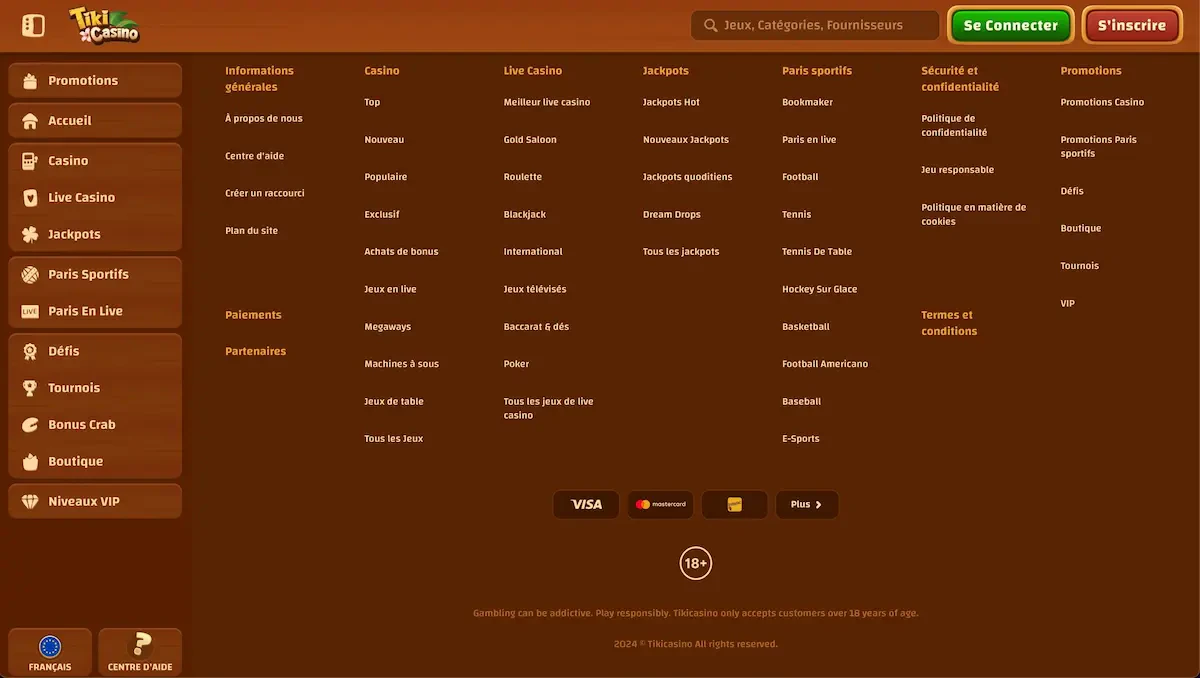Click the Créer un raccourci link
Image resolution: width=1200 pixels, height=678 pixels.
265,193
